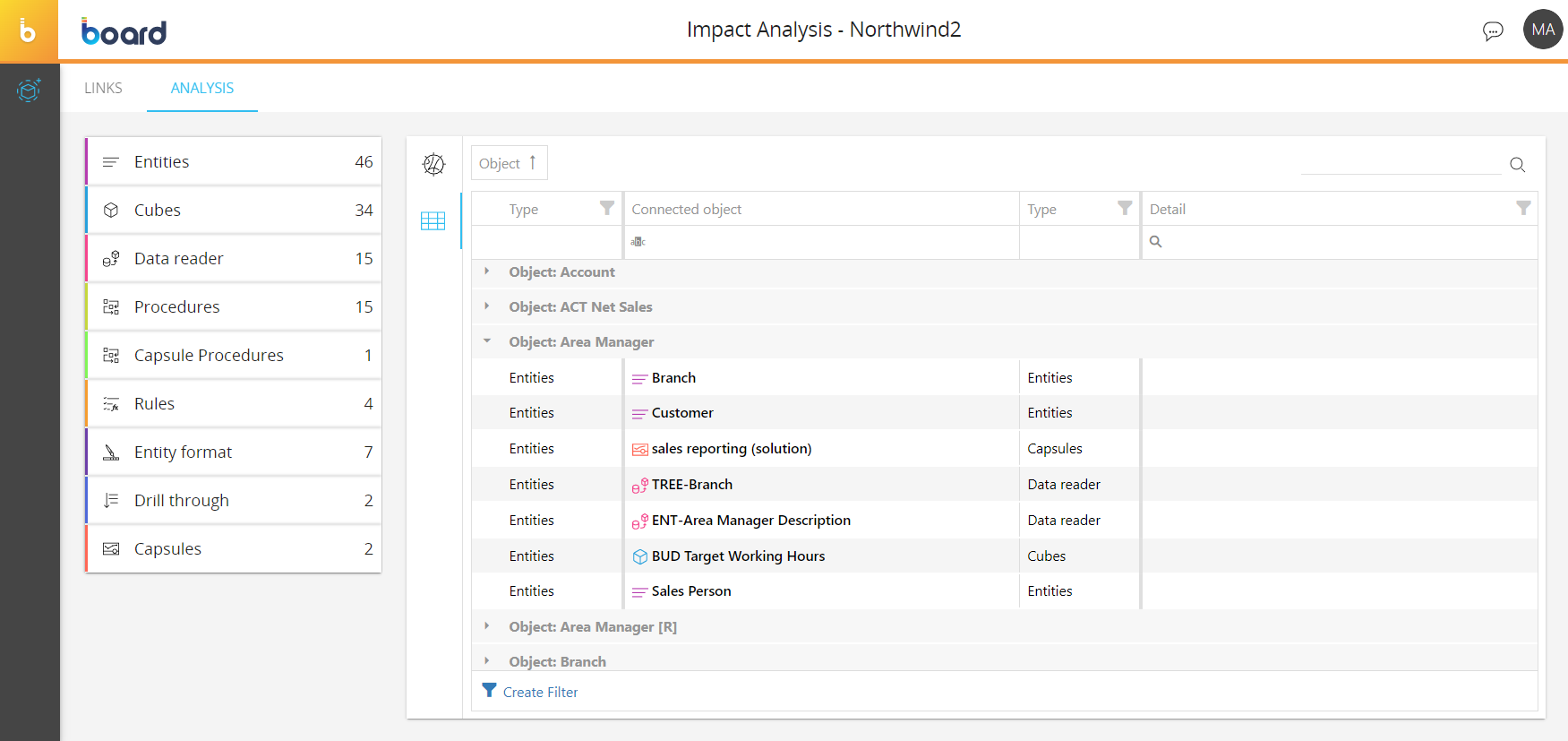Select the table grid view icon
This screenshot has width=1568, height=741.
pyautogui.click(x=433, y=220)
